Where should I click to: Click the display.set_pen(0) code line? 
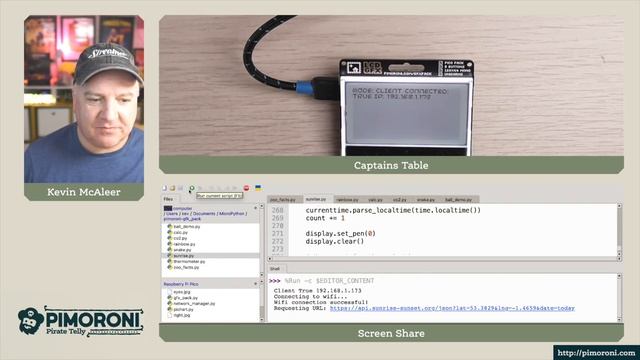[x=340, y=233]
